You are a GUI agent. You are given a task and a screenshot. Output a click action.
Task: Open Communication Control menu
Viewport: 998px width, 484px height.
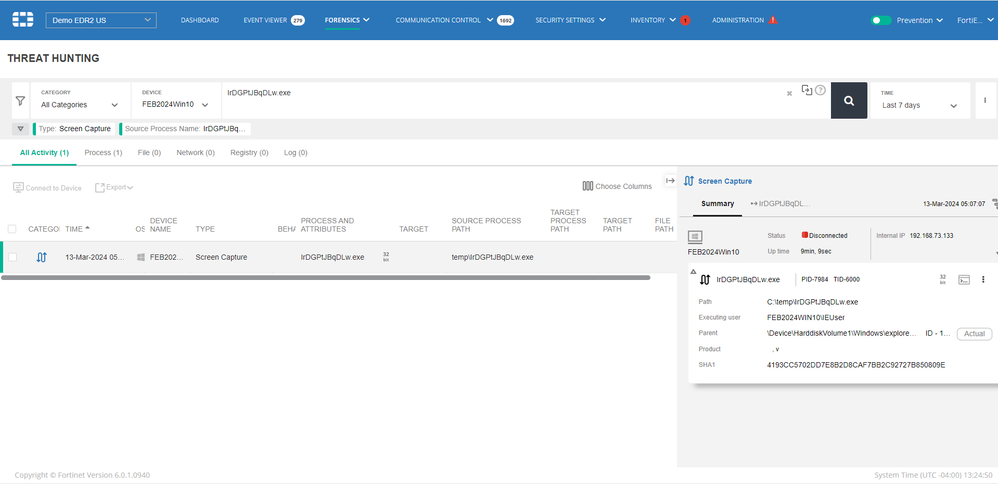[x=444, y=20]
